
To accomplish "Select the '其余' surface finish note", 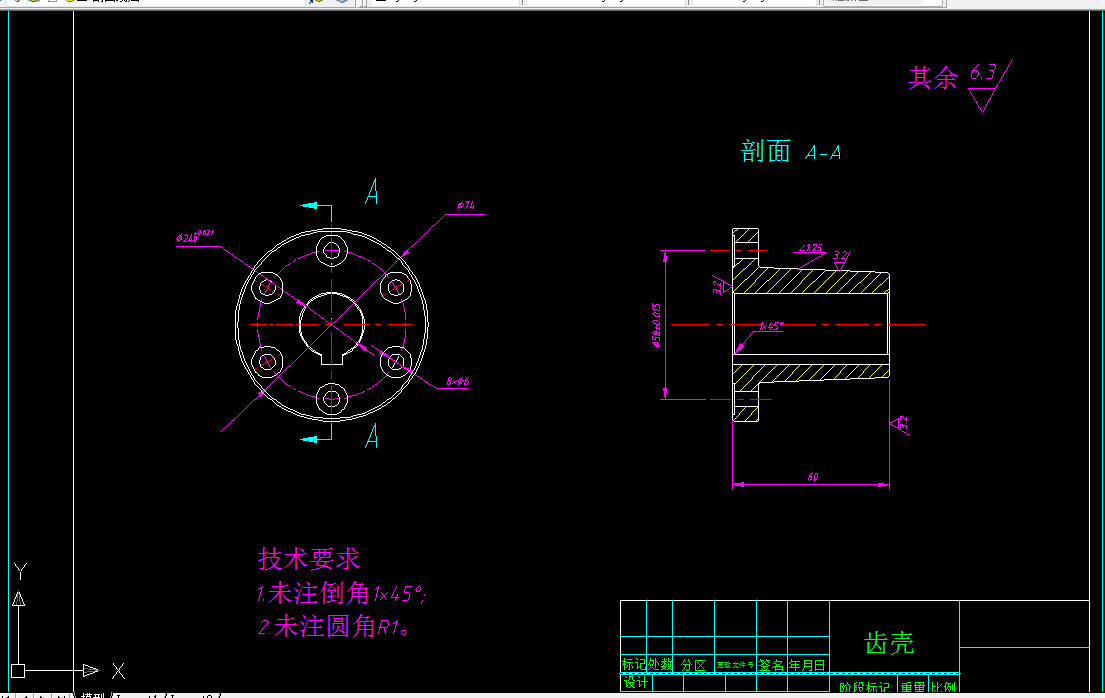I will (932, 78).
